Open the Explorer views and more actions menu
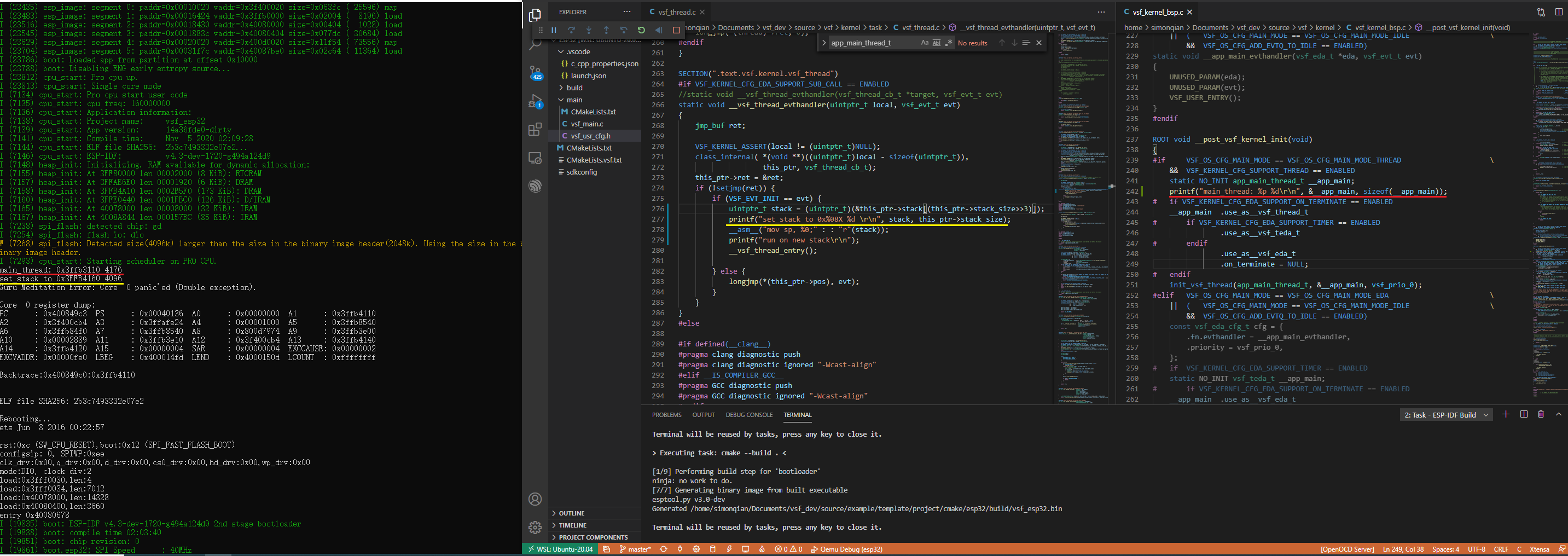The width and height of the screenshot is (1568, 556). pyautogui.click(x=627, y=11)
